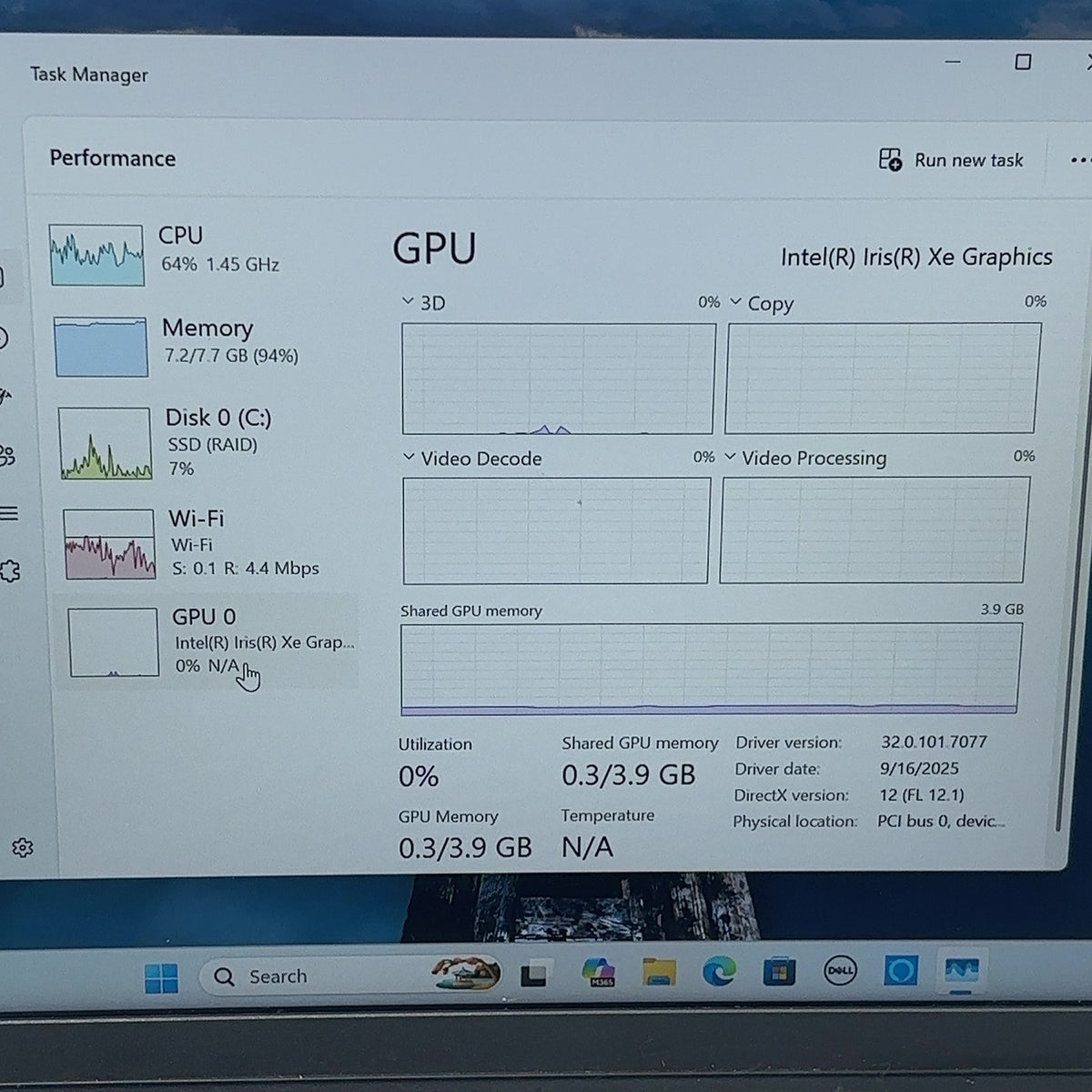Open the Task View taskbar icon
The height and width of the screenshot is (1092, 1092).
pos(534,976)
